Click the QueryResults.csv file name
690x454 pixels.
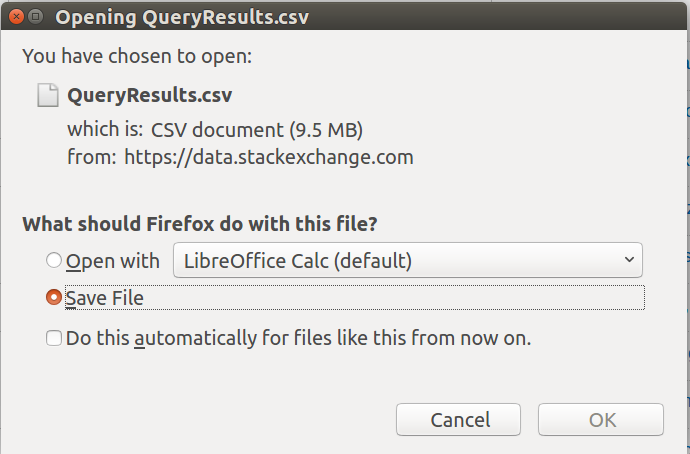[x=149, y=96]
